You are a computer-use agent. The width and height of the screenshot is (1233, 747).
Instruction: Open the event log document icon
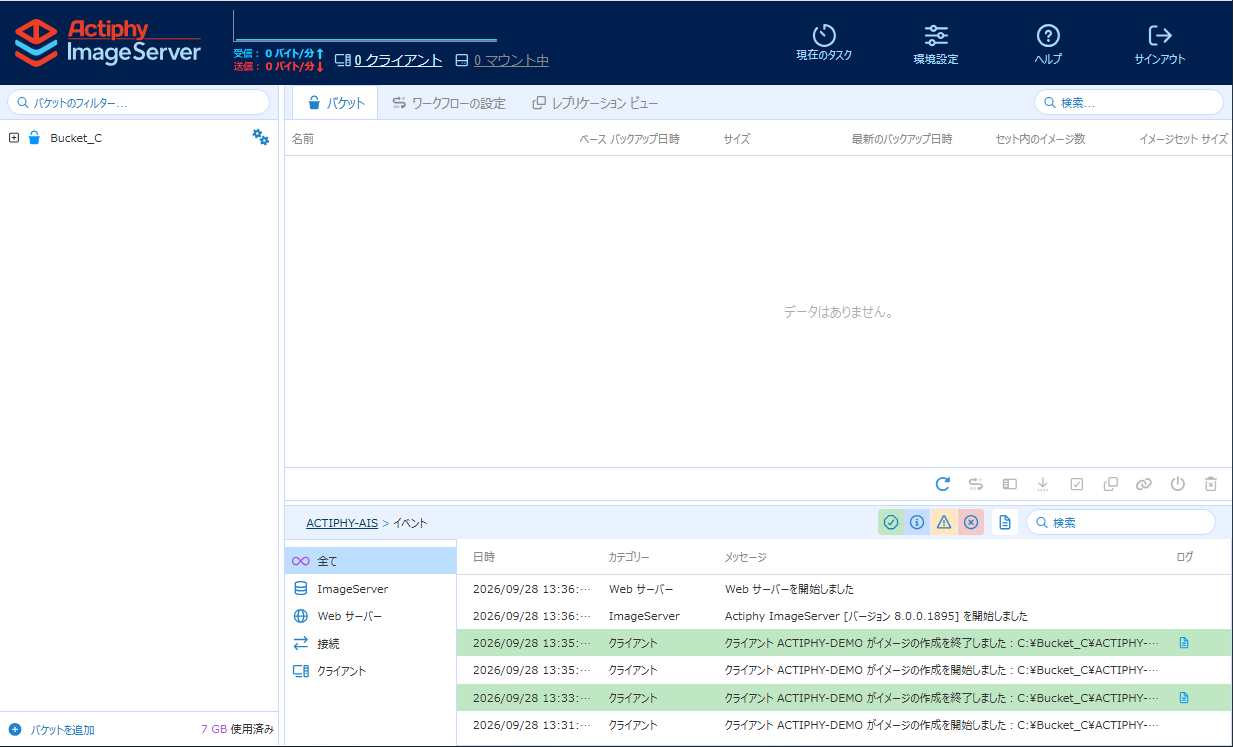(x=1005, y=522)
